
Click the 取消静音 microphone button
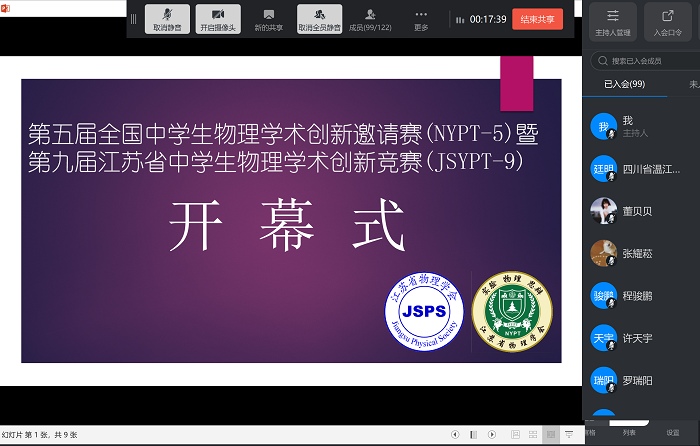pos(167,19)
